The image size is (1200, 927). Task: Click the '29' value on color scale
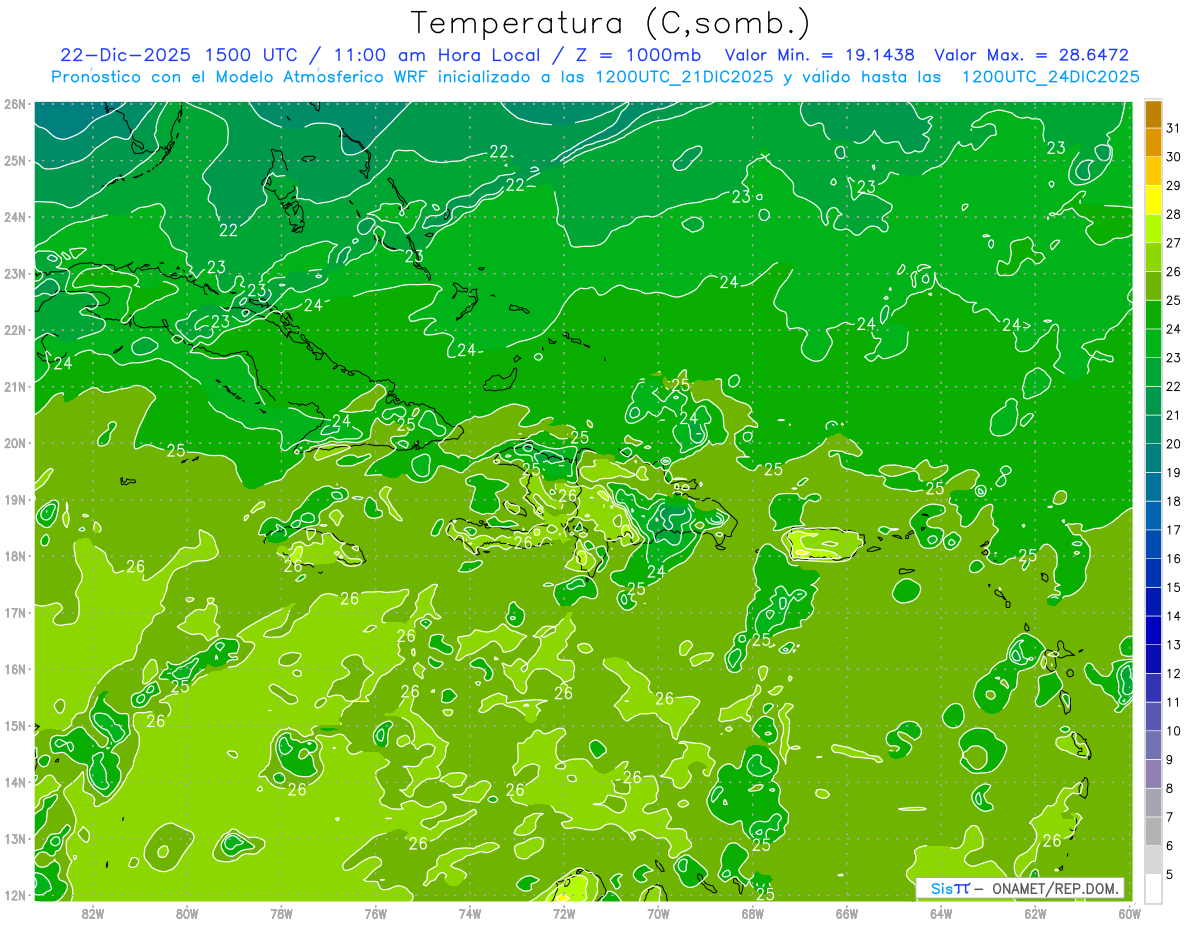(1173, 185)
